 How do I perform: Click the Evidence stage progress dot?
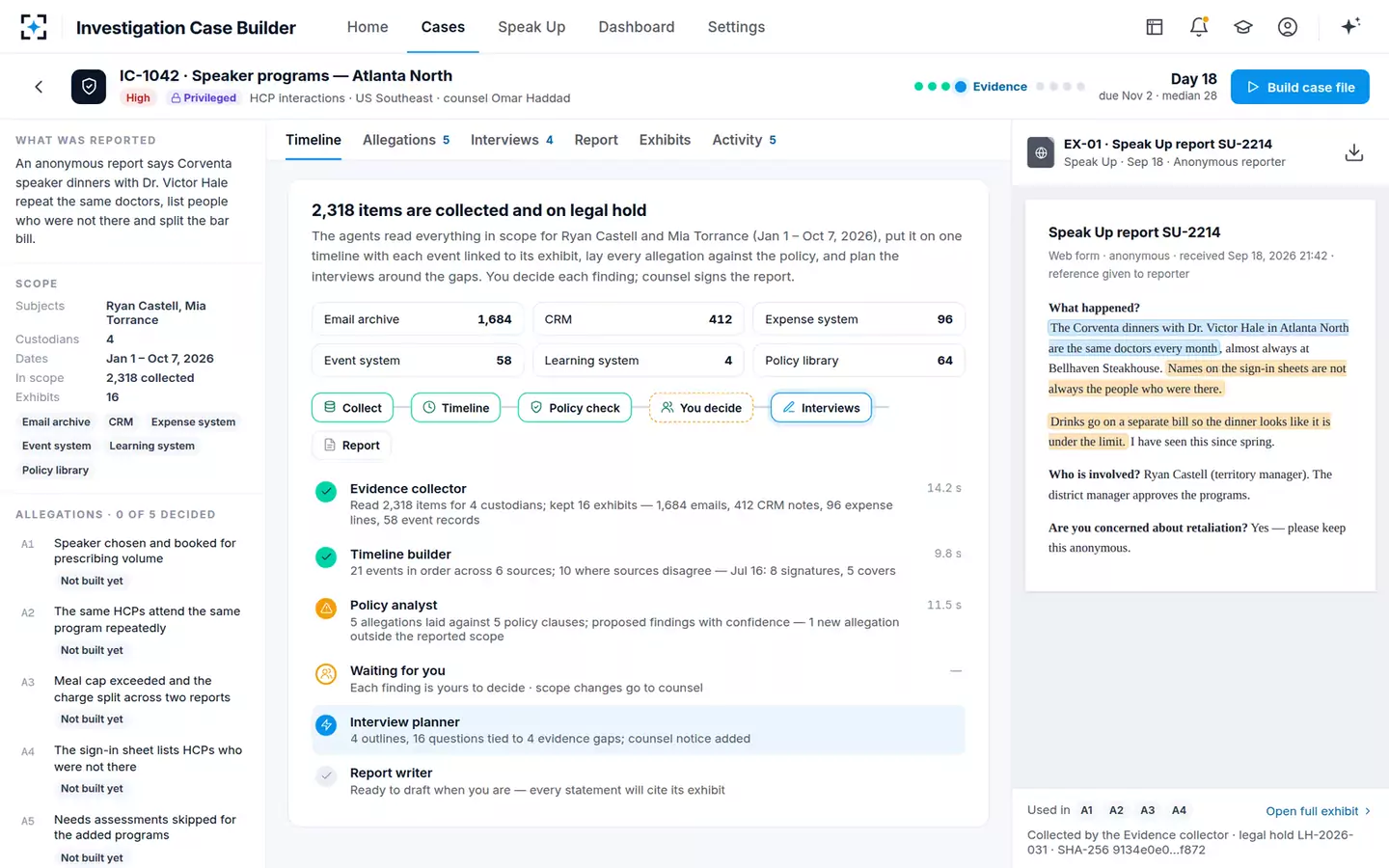(x=961, y=87)
